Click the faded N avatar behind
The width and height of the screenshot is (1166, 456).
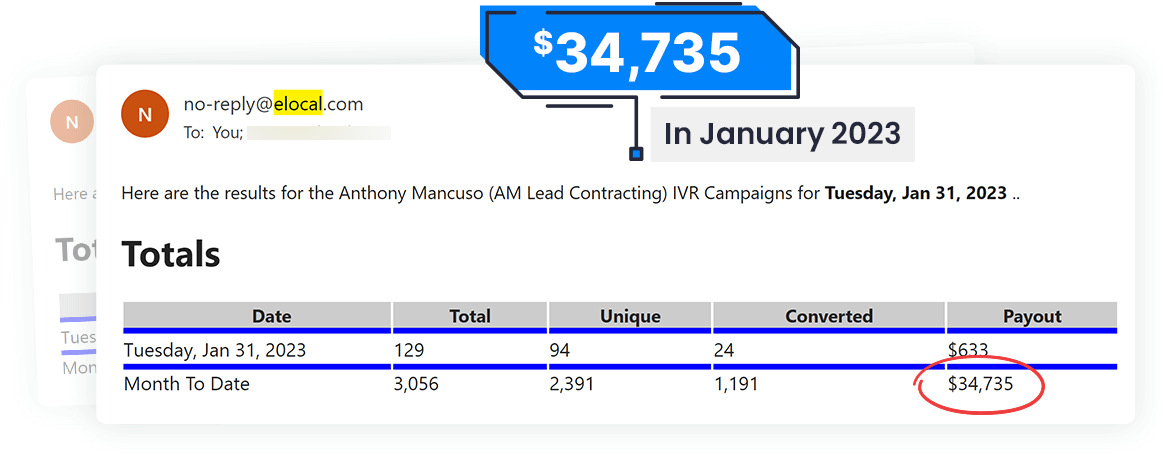(x=71, y=123)
